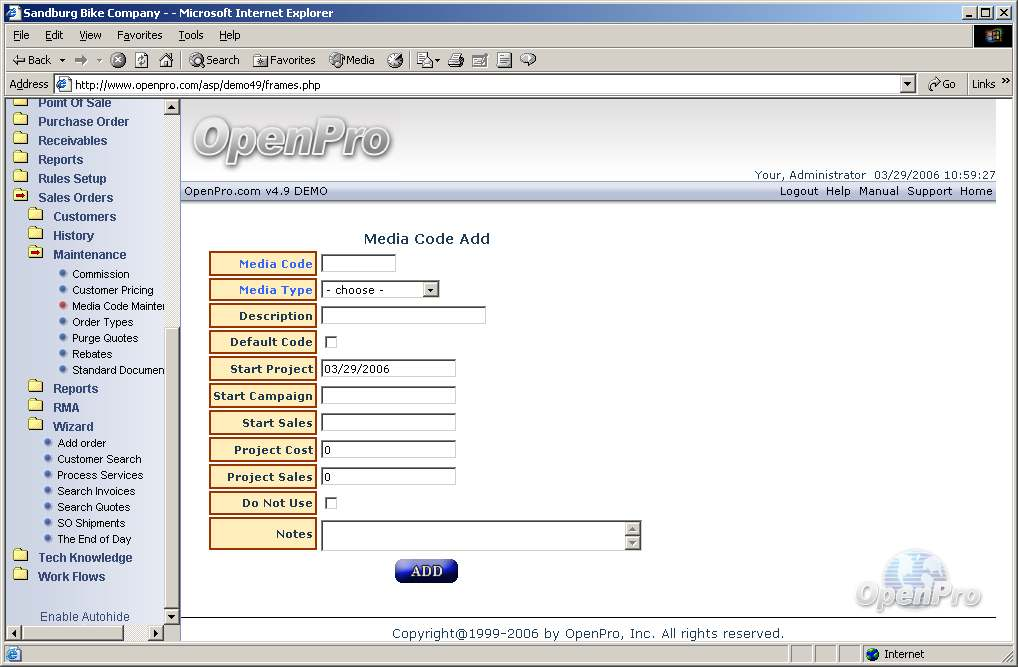Click the Print icon in the toolbar

pyautogui.click(x=456, y=60)
